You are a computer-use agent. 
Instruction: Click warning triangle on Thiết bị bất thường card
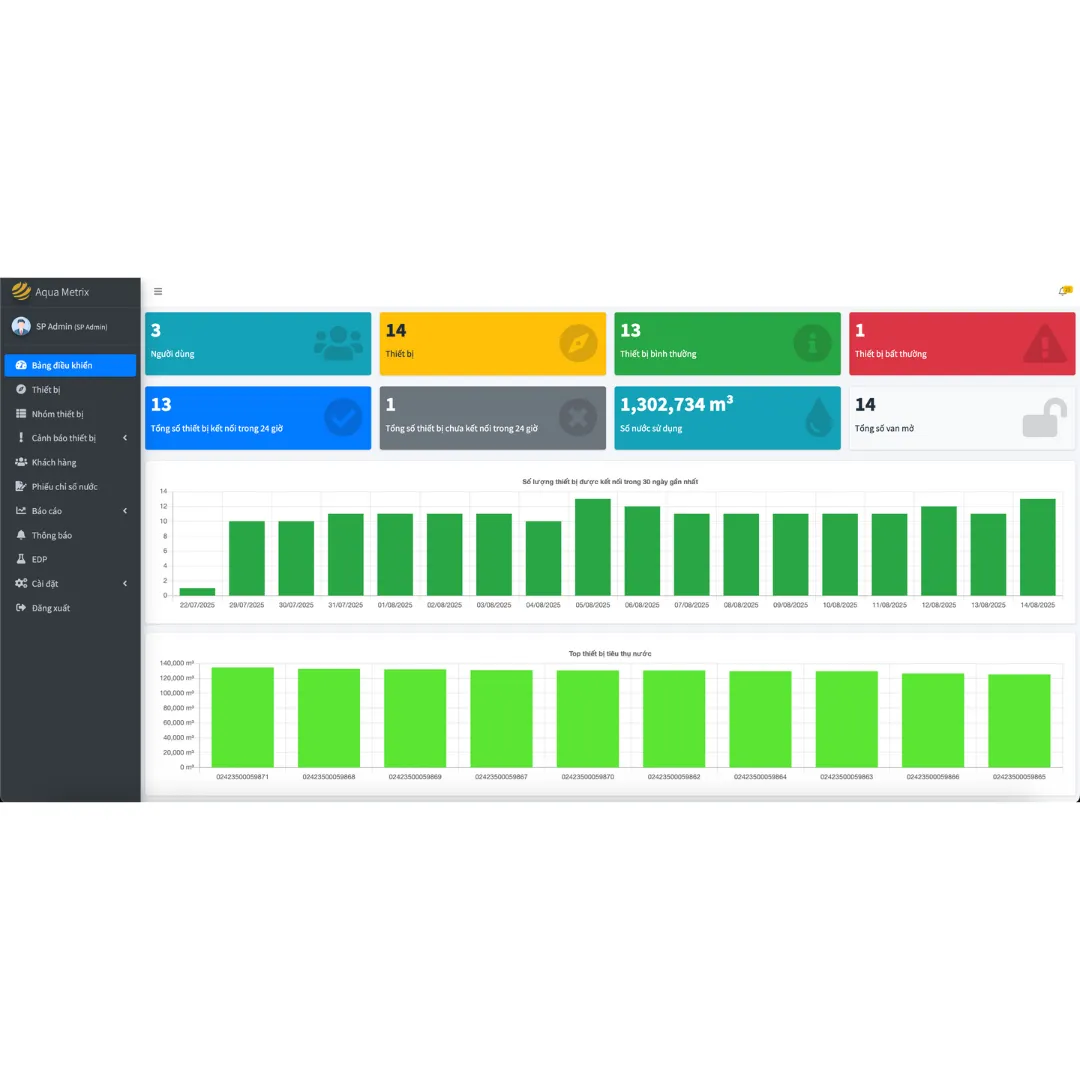(x=1045, y=344)
